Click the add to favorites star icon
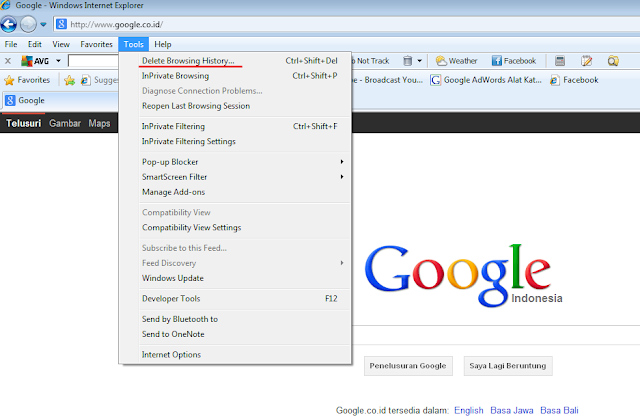Viewport: 640px width, 419px height. (x=70, y=80)
